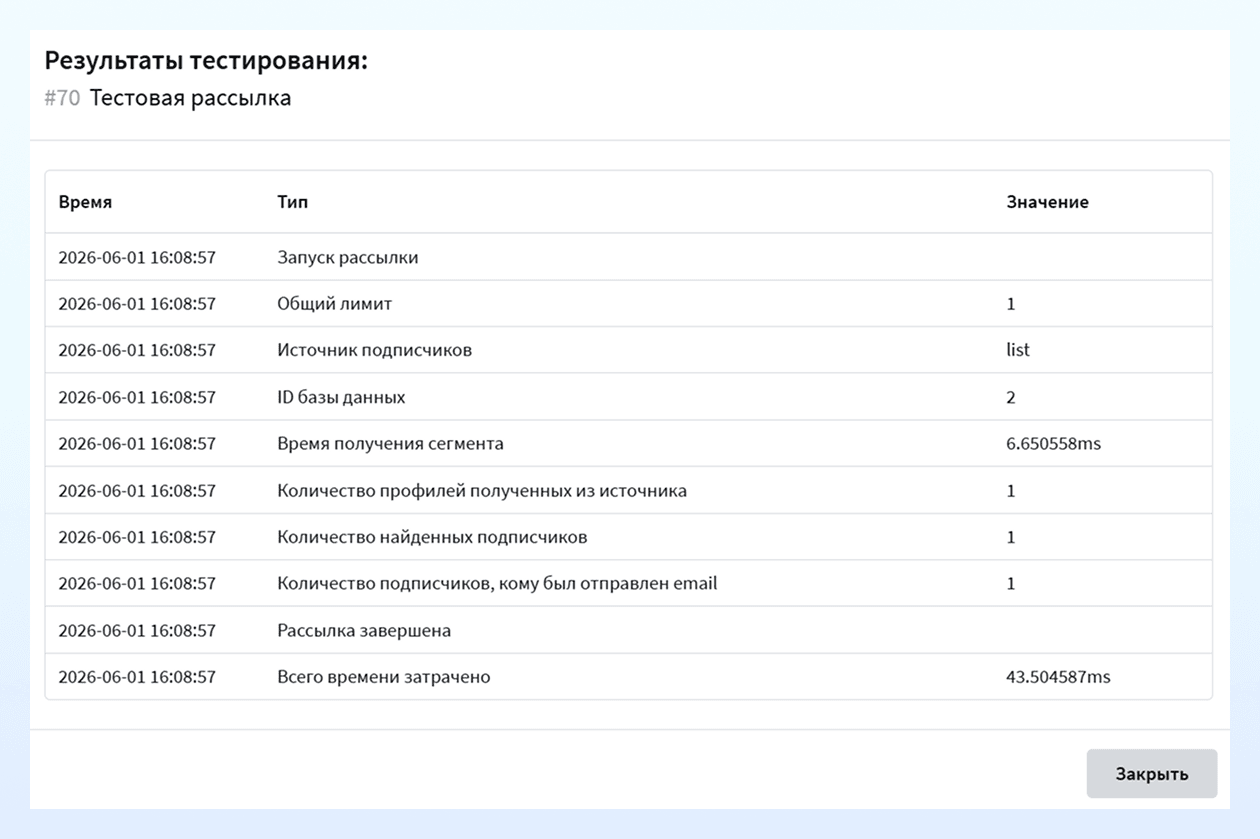Click the Рассылка завершена cell
This screenshot has width=1260, height=839.
[x=364, y=630]
